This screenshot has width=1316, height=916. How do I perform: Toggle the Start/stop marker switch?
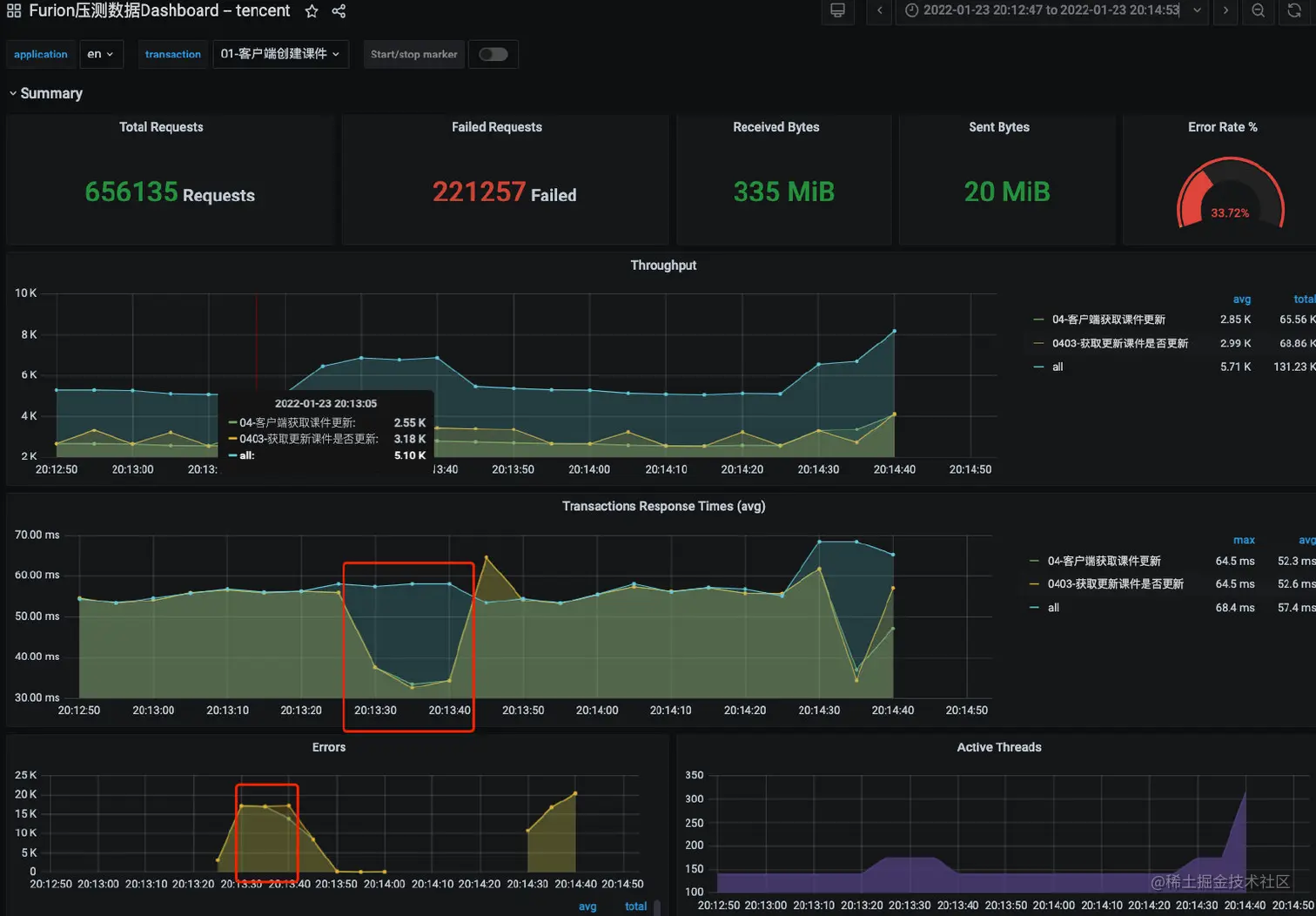pos(493,54)
